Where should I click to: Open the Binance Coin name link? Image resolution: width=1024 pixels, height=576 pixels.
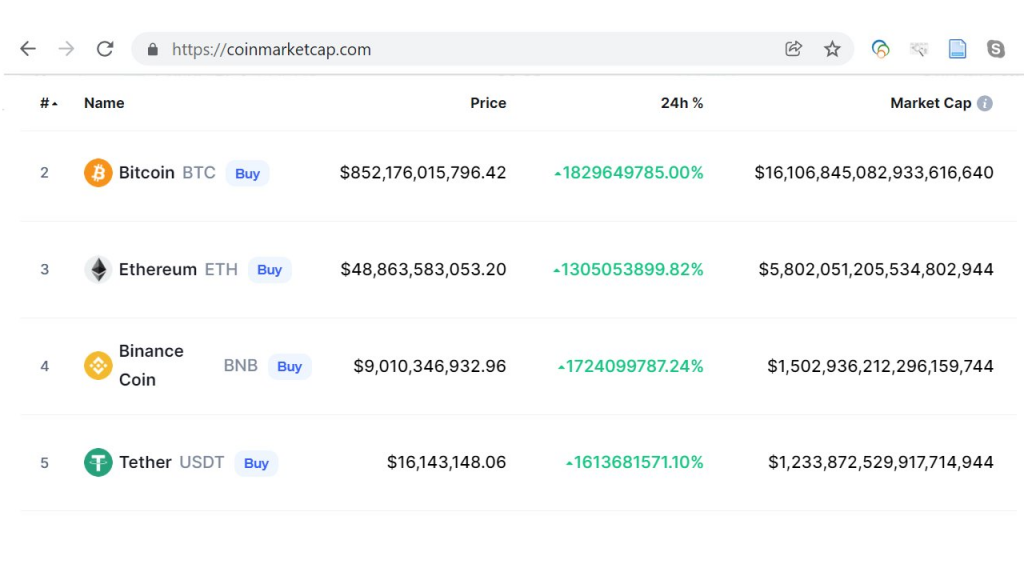pyautogui.click(x=151, y=365)
